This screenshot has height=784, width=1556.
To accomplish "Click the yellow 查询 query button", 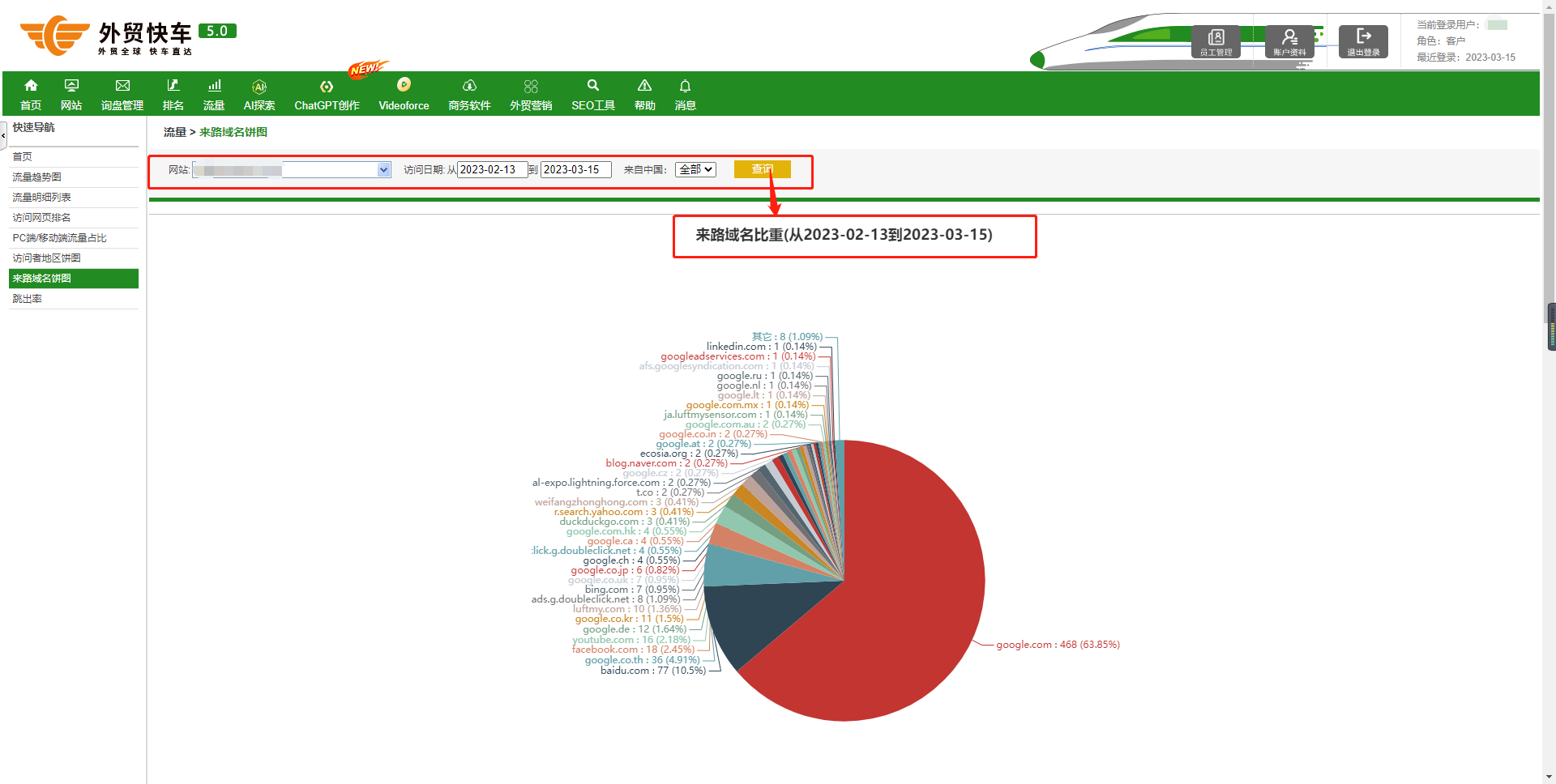I will coord(762,169).
